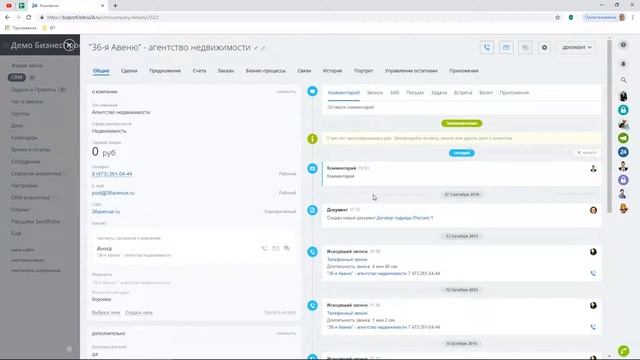Open Календарь in the left sidebar
The width and height of the screenshot is (640, 360).
(x=24, y=138)
